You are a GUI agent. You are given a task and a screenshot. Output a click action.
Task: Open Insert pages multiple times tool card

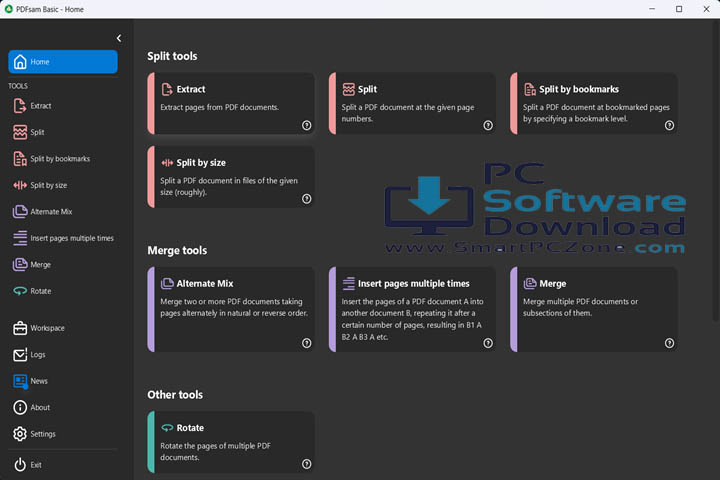(x=412, y=310)
